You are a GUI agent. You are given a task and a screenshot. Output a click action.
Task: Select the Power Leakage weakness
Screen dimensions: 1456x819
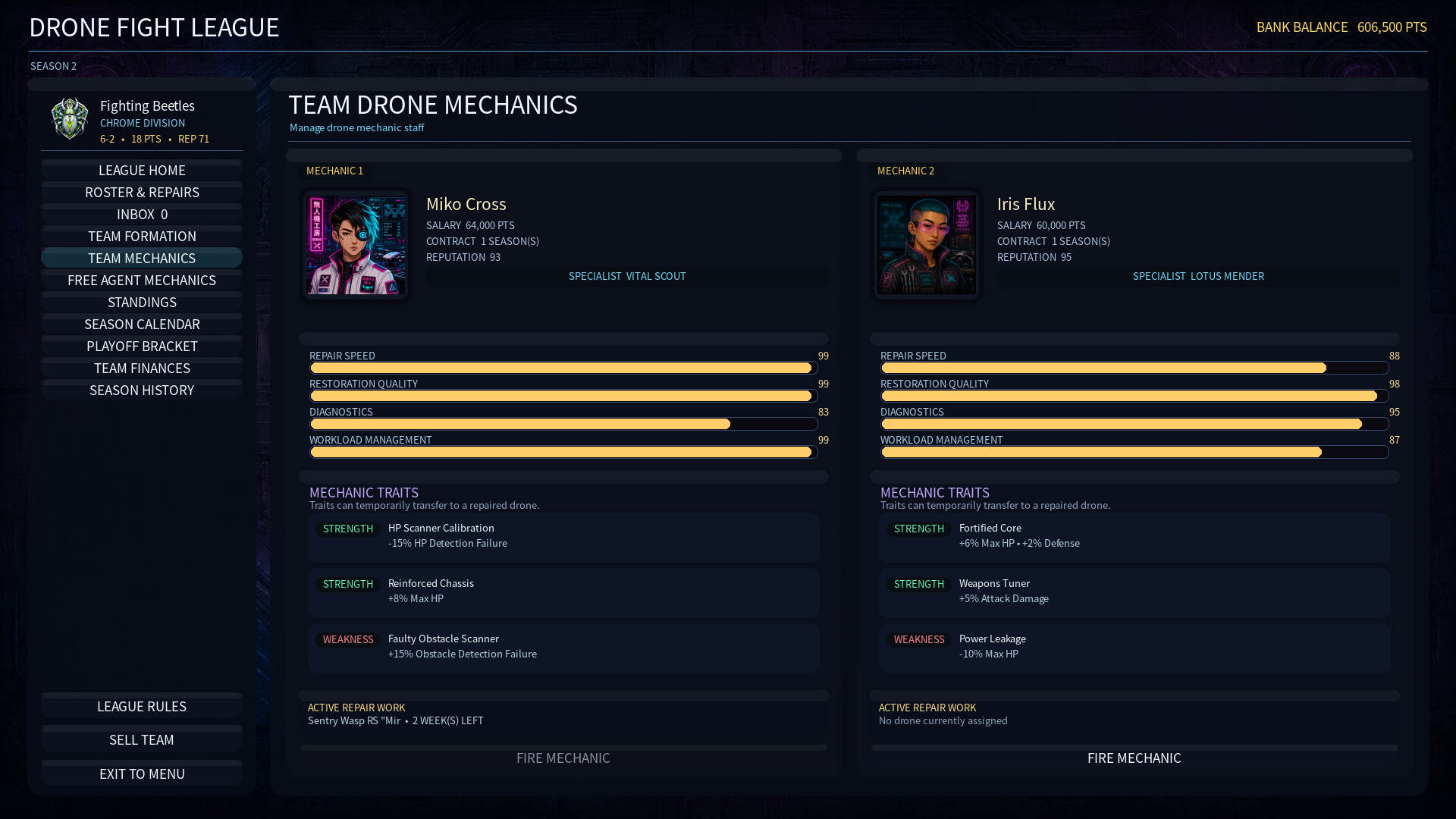pyautogui.click(x=1134, y=648)
